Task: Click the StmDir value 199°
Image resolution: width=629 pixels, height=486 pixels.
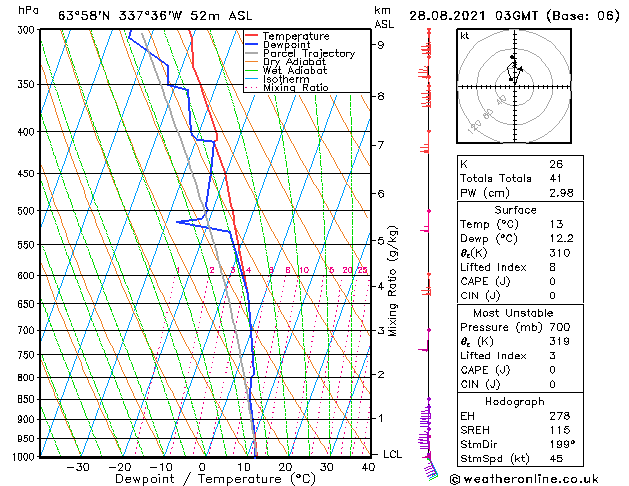Action: click(x=562, y=444)
